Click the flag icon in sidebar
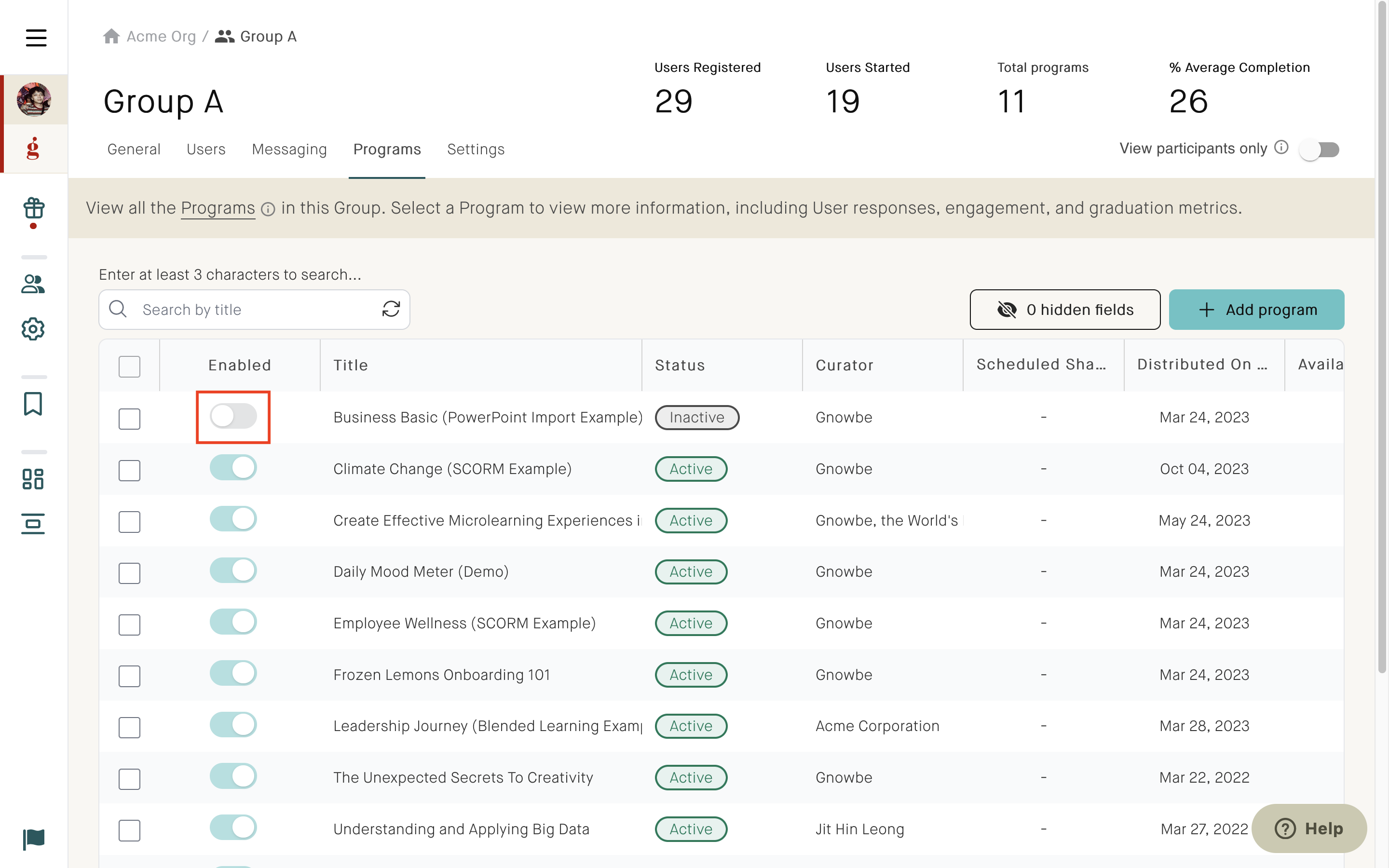The width and height of the screenshot is (1389, 868). 34,839
